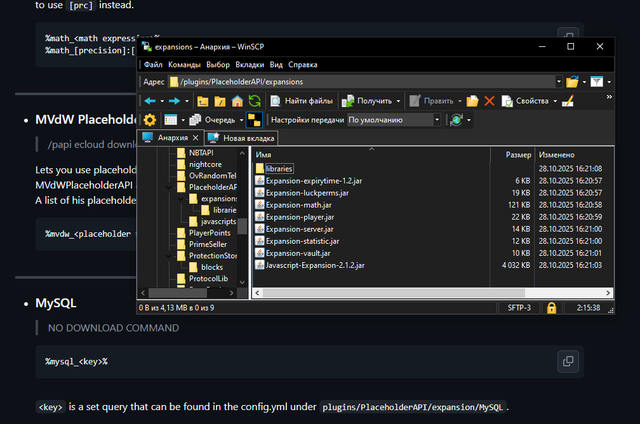The image size is (640, 424).
Task: Close the Анархия session tab
Action: [x=196, y=138]
